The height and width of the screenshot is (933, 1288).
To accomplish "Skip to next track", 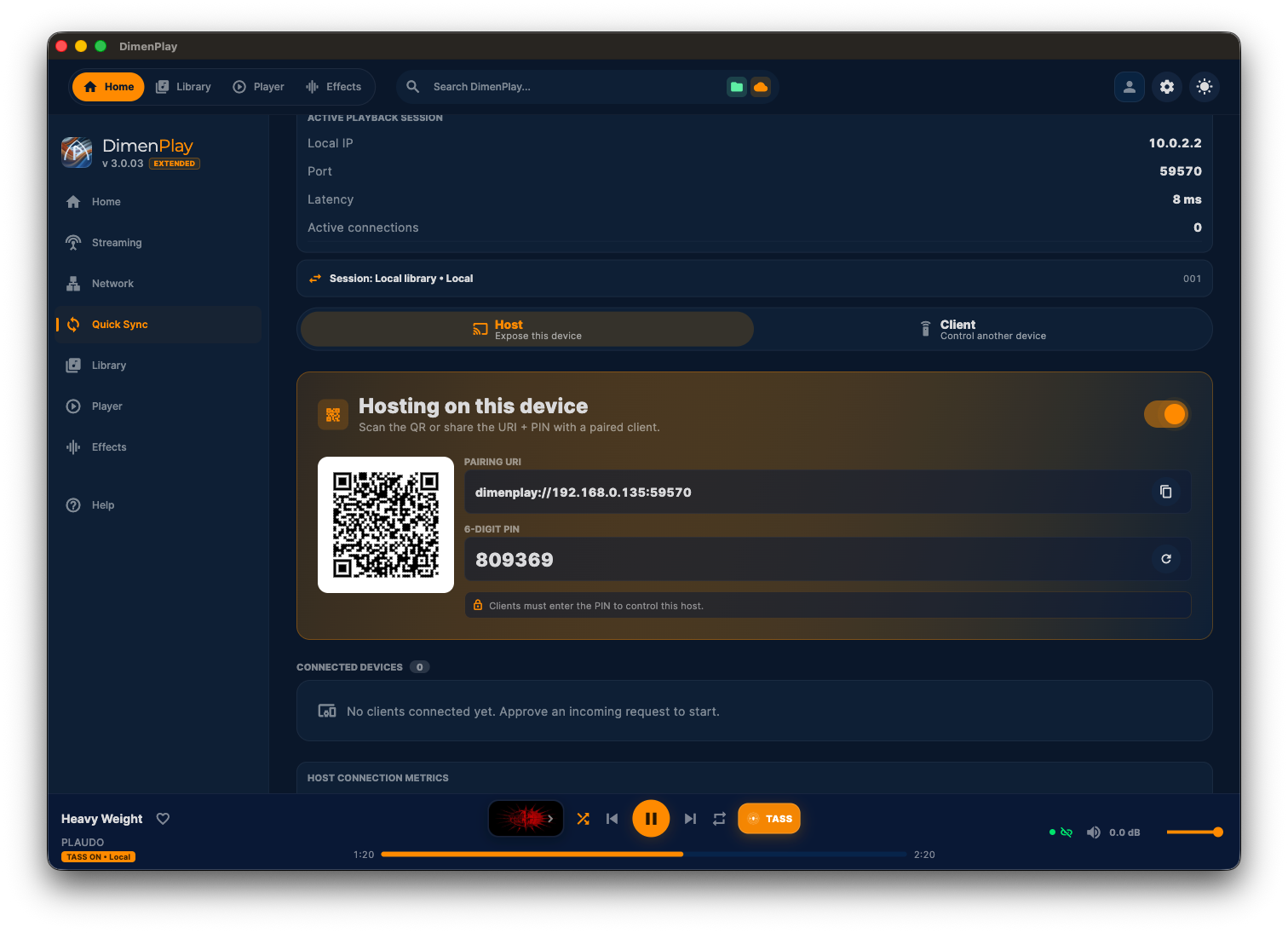I will coord(690,819).
